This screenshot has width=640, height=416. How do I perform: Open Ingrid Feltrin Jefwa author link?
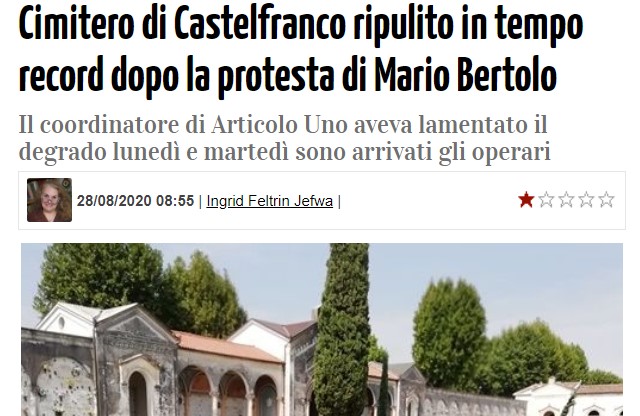[x=269, y=201]
